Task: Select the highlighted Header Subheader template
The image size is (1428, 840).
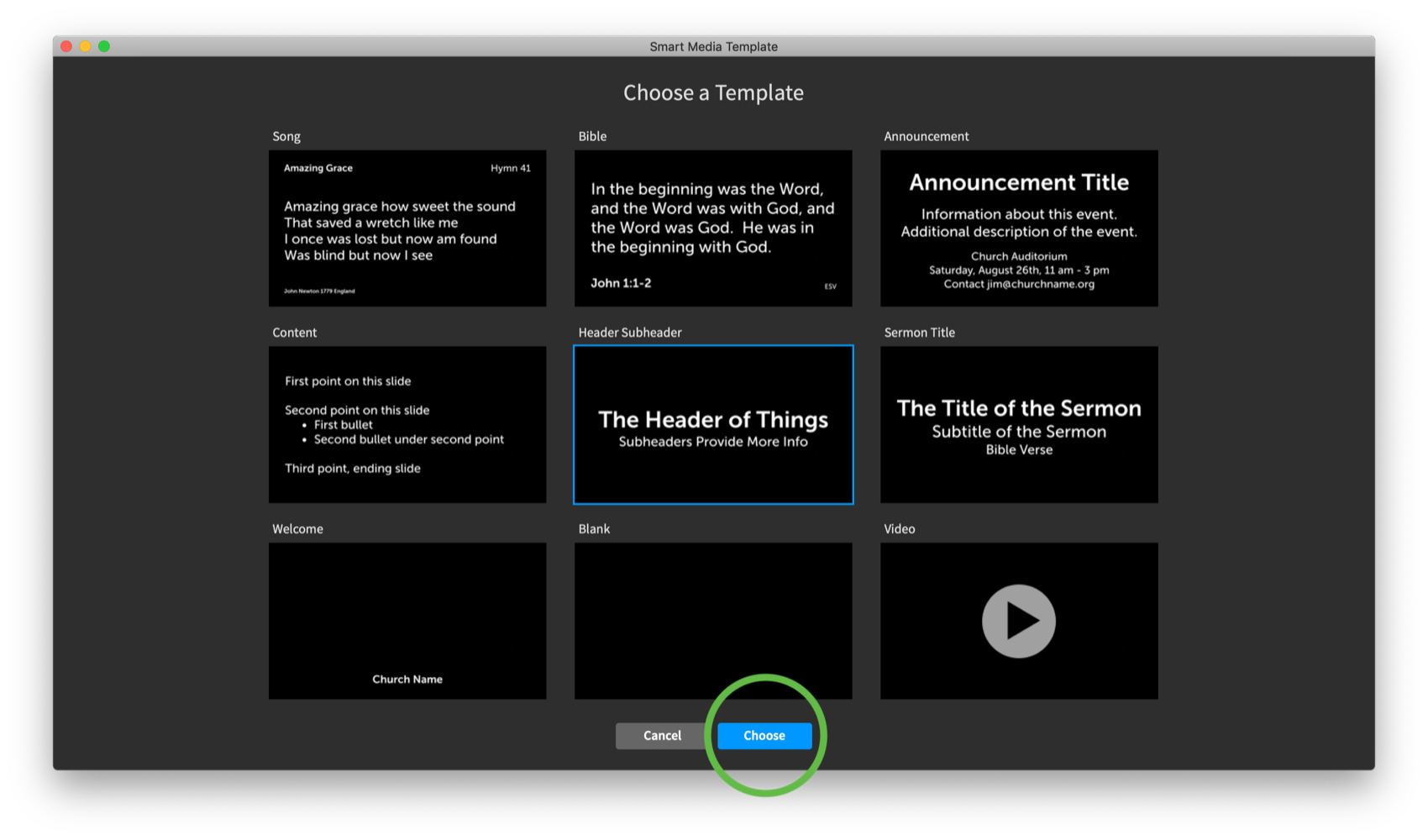Action: 713,425
